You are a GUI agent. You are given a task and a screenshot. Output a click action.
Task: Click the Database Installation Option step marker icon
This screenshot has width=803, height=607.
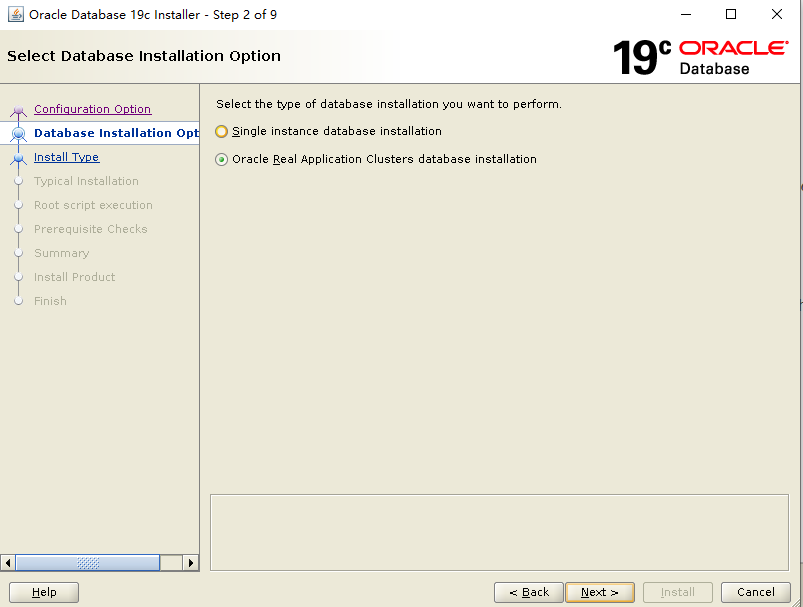(18, 133)
